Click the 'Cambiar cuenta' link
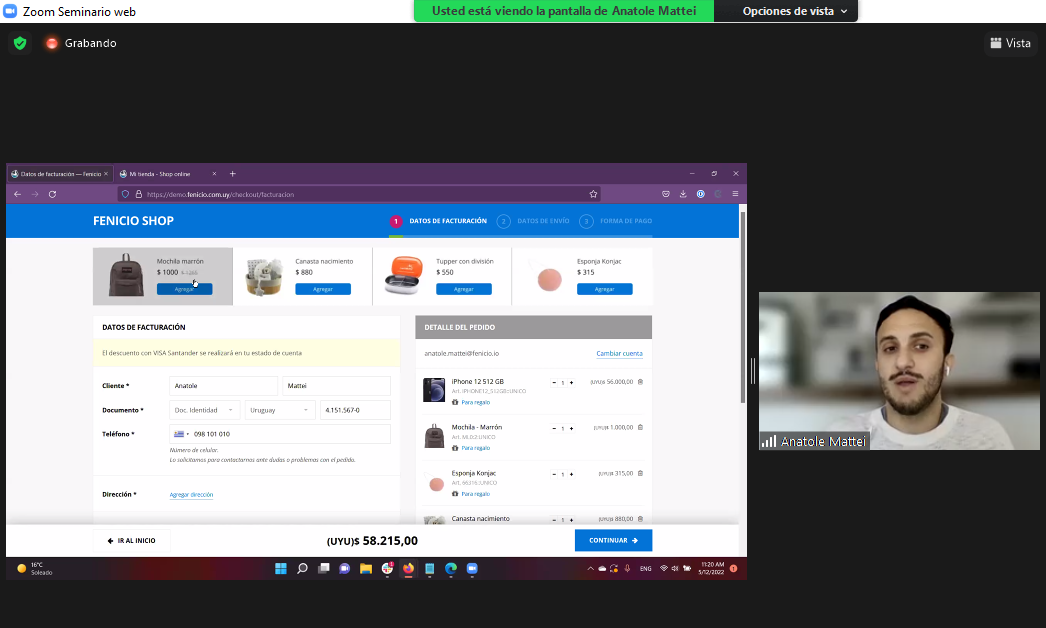Screen dimensions: 1046x628 click(x=619, y=354)
